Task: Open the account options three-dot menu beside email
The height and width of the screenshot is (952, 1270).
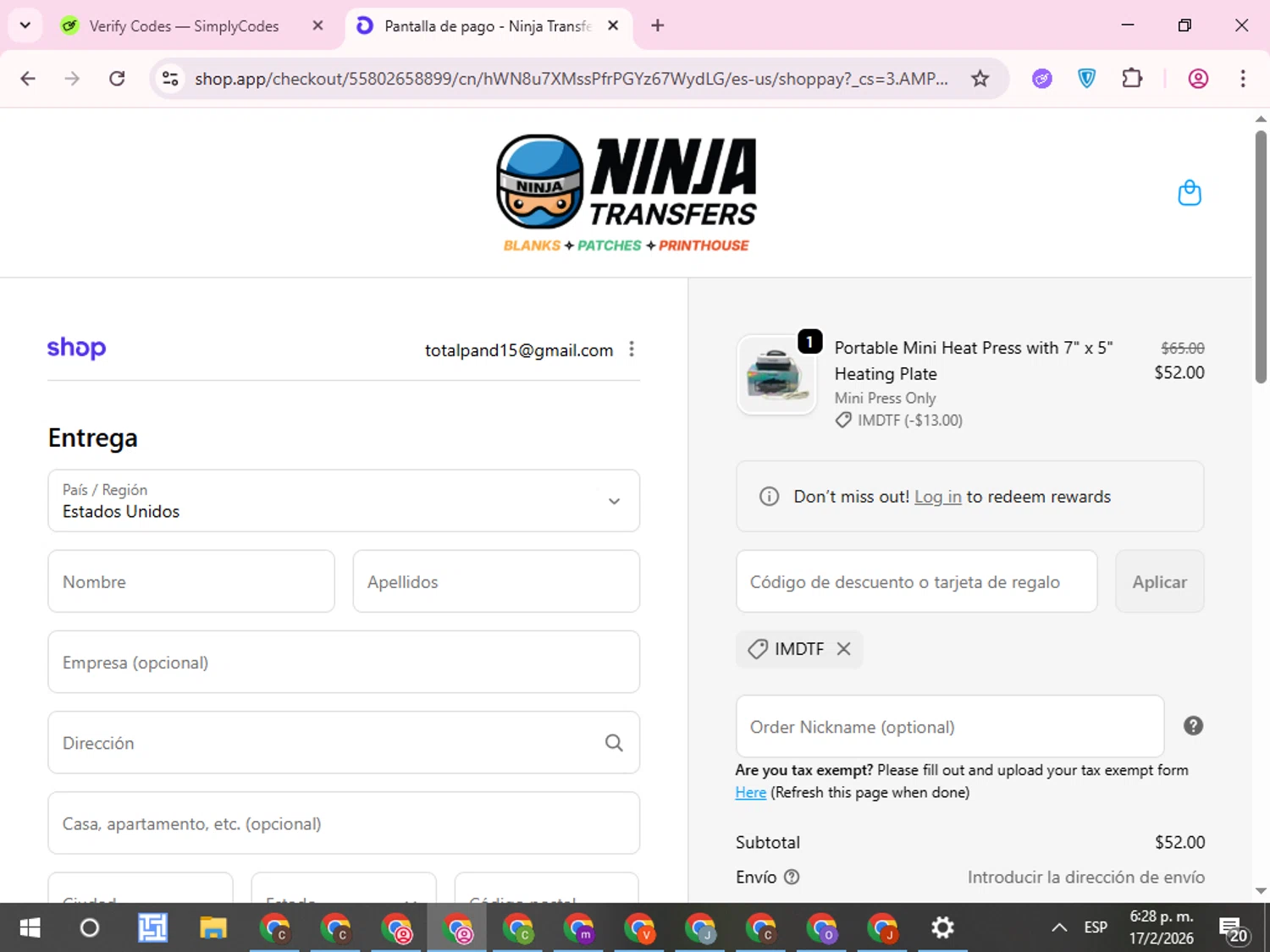Action: tap(632, 349)
